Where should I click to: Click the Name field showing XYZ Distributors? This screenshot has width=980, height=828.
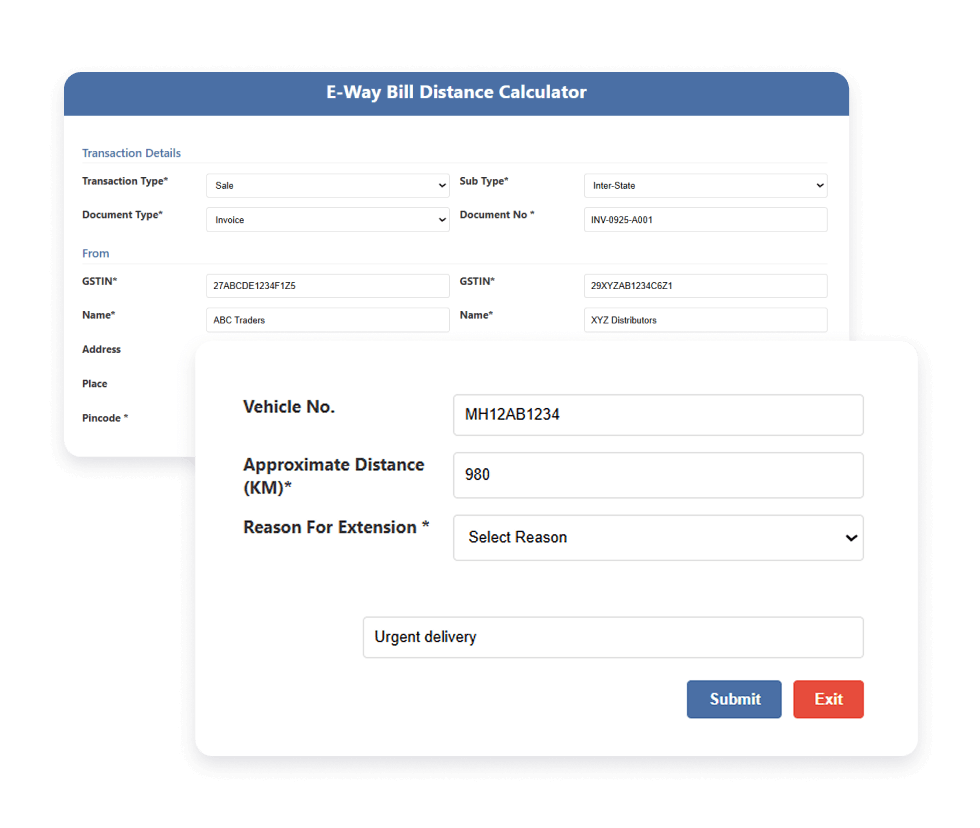705,320
